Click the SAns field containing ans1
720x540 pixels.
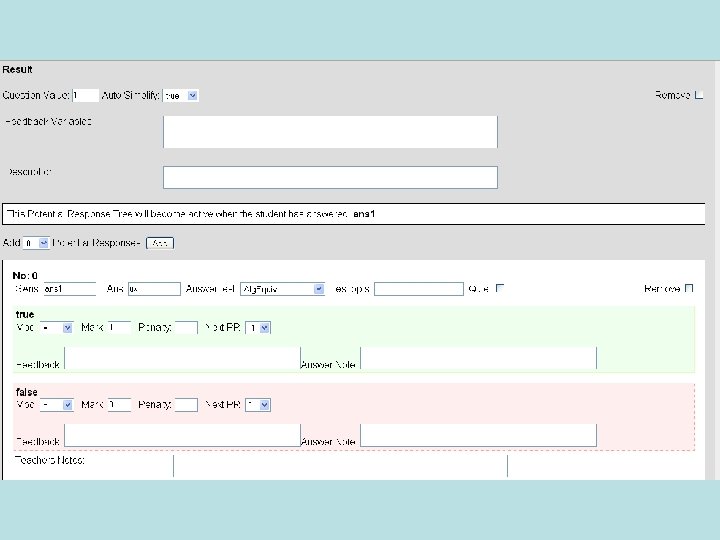pyautogui.click(x=70, y=289)
